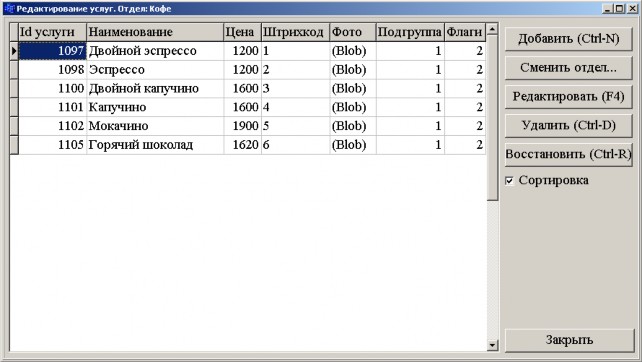Toggle the Сортировка checkbox

pyautogui.click(x=509, y=181)
